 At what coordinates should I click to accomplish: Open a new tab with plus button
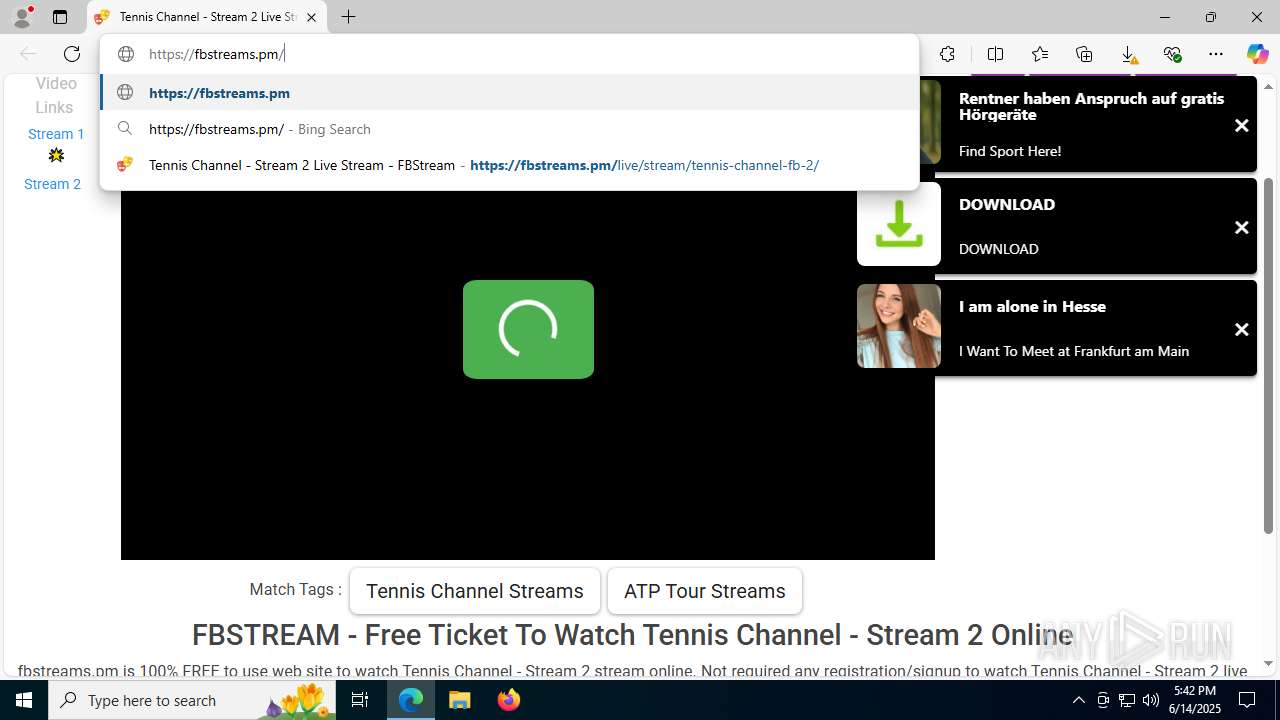coord(348,17)
